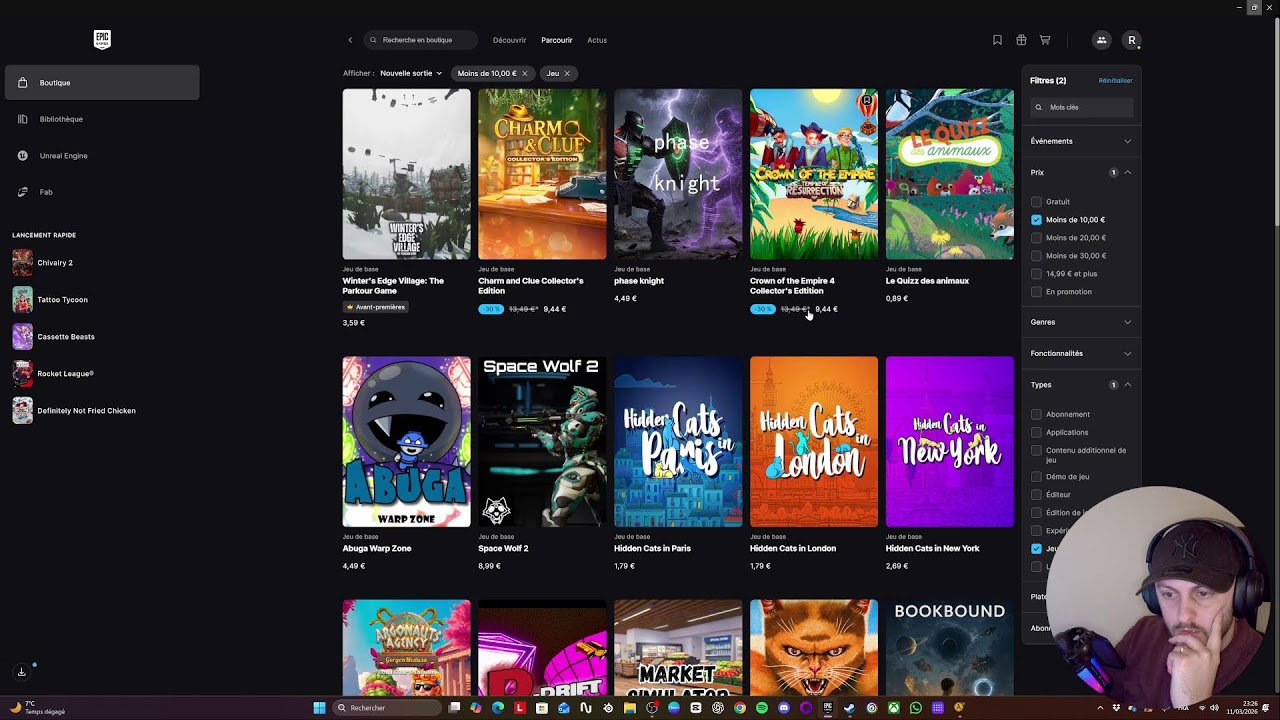This screenshot has height=720, width=1280.
Task: Open the Crown of the Empire 4 cover
Action: point(814,174)
